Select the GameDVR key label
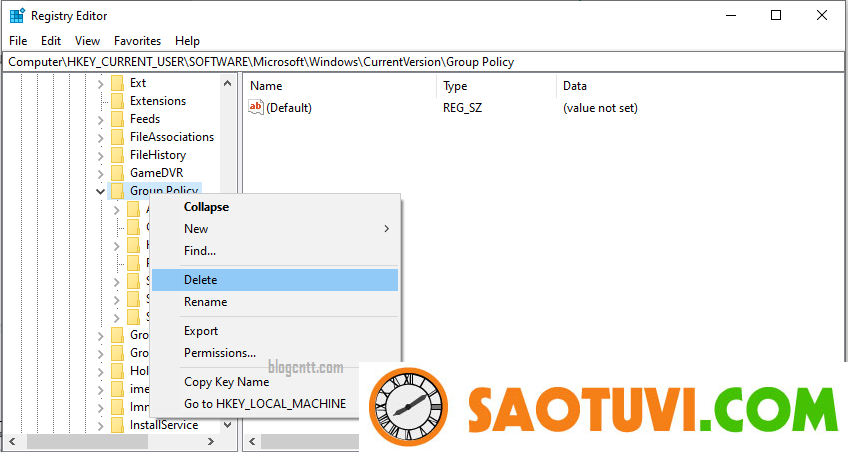 (x=156, y=173)
